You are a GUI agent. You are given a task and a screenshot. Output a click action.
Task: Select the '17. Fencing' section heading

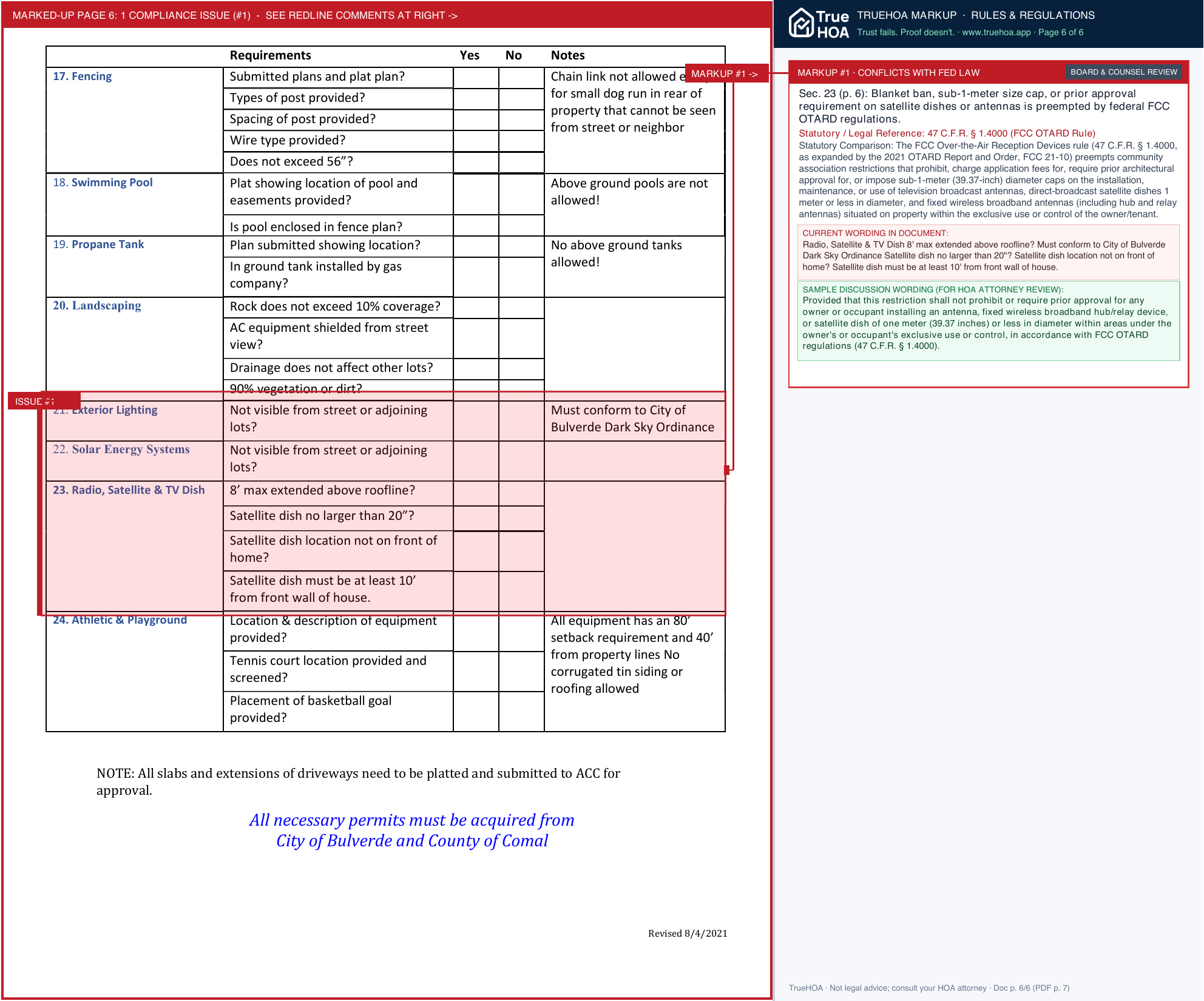pos(82,76)
